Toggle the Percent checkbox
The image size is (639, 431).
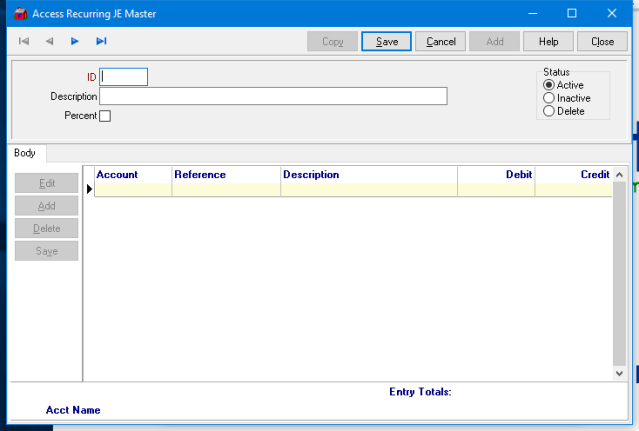tap(105, 116)
